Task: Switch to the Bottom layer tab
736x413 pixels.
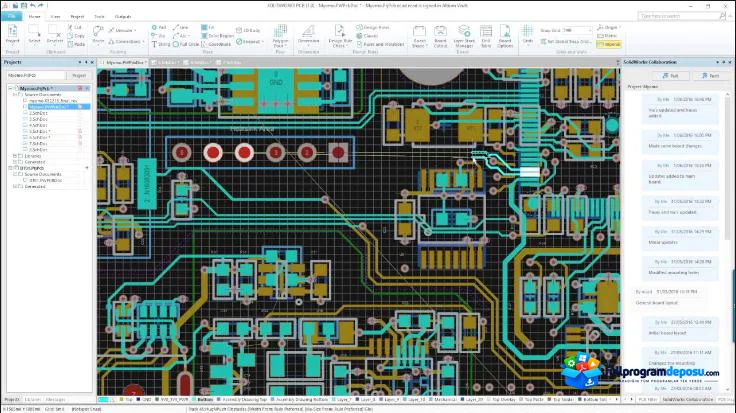Action: tap(202, 399)
